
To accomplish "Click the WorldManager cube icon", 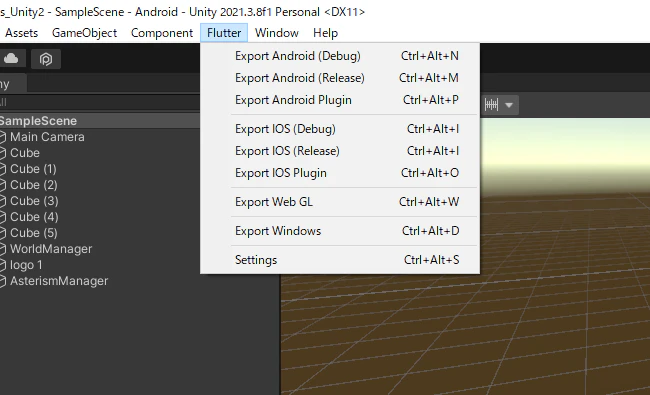I will tap(2, 249).
